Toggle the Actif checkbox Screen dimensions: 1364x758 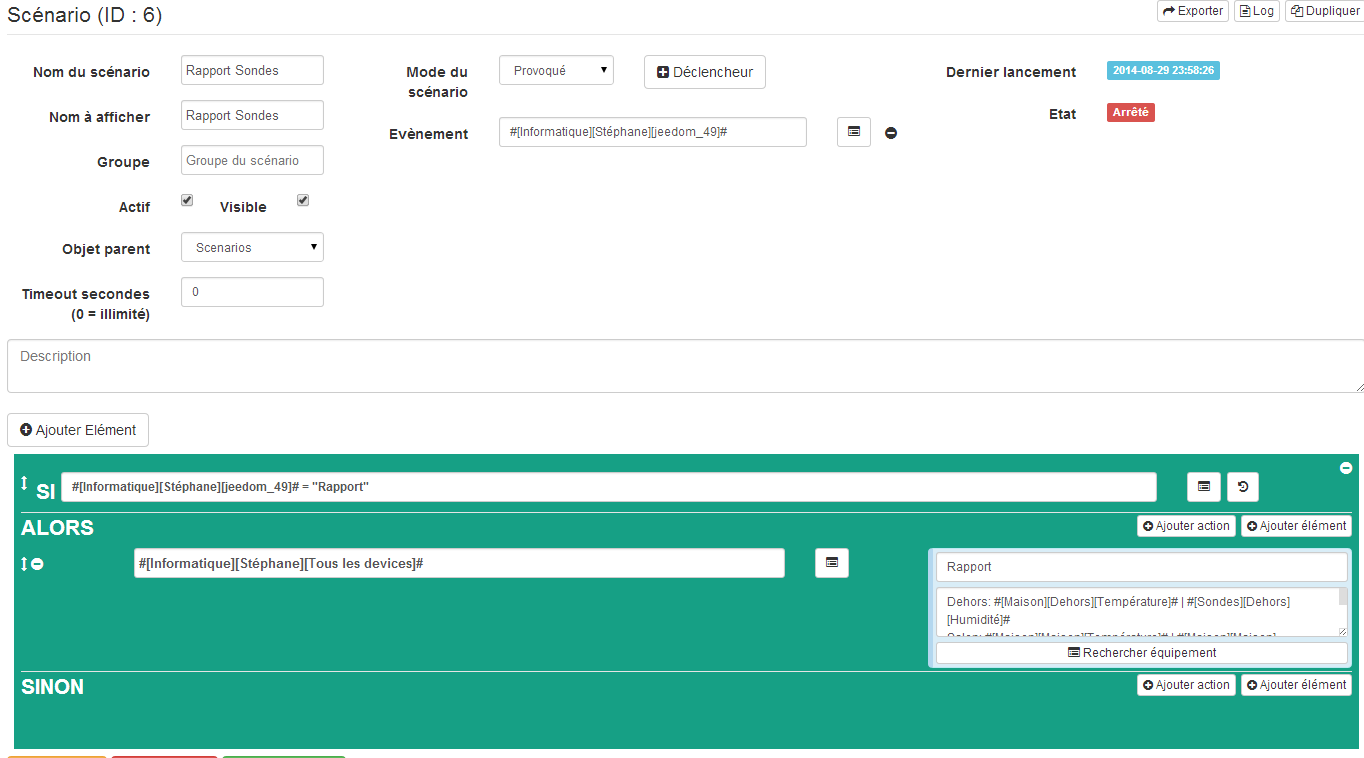coord(187,200)
